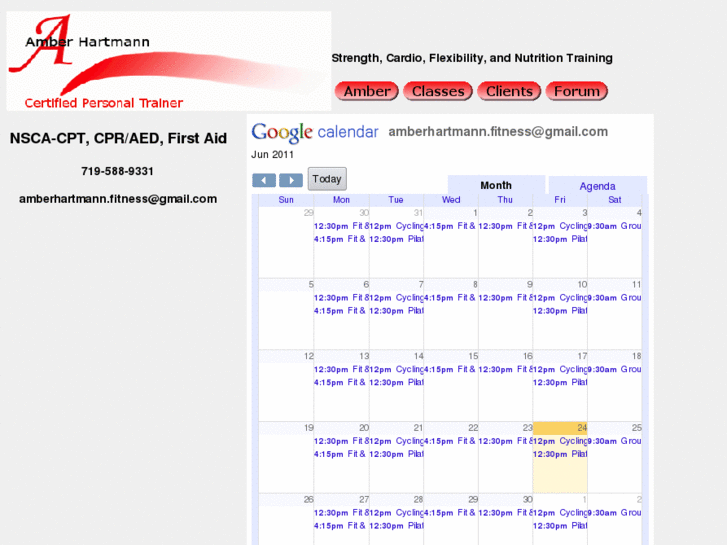This screenshot has height=545, width=727.
Task: Open May 31 12pm Cycling event
Action: coord(396,226)
